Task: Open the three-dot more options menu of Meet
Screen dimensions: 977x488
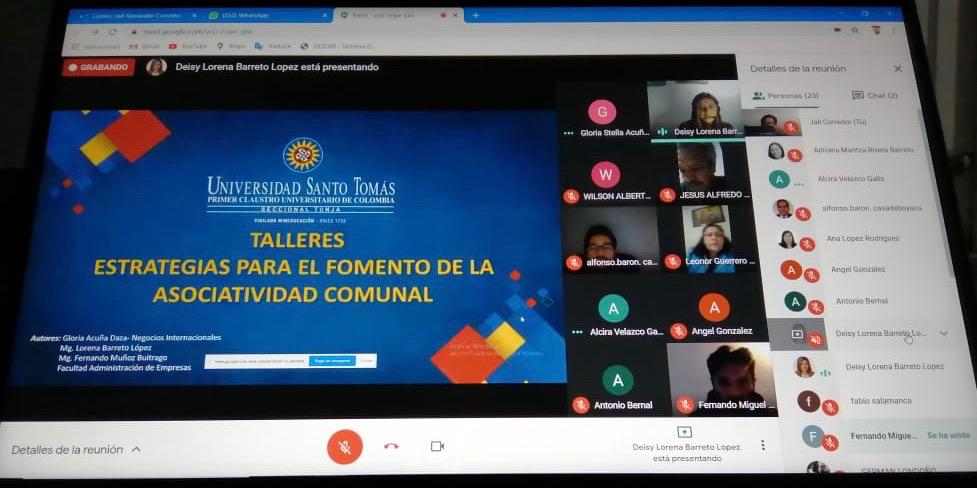Action: coord(763,446)
